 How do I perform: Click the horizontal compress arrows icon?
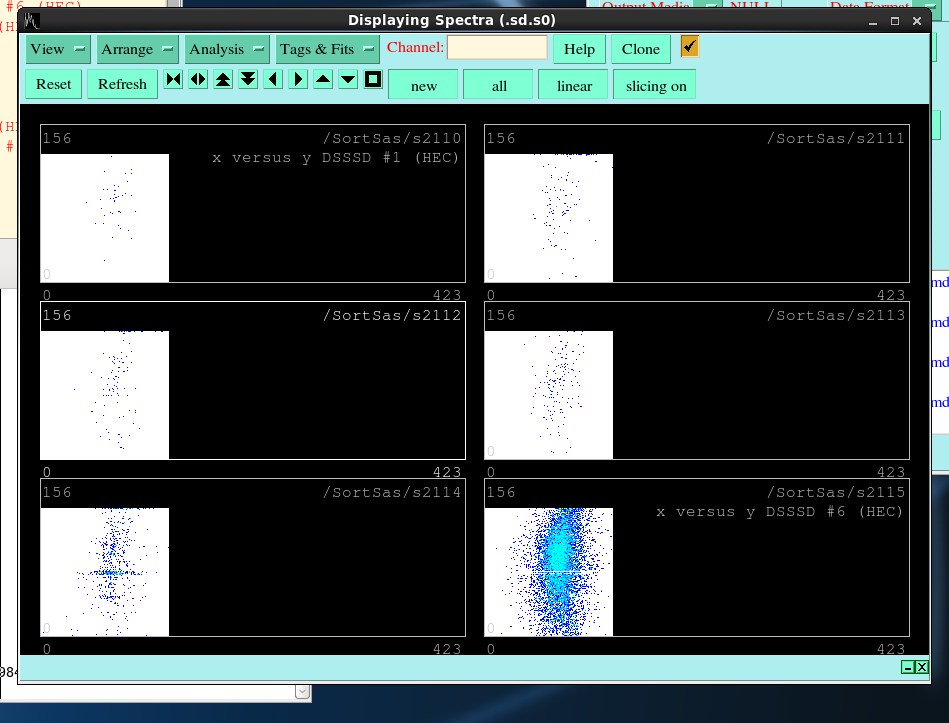[174, 79]
